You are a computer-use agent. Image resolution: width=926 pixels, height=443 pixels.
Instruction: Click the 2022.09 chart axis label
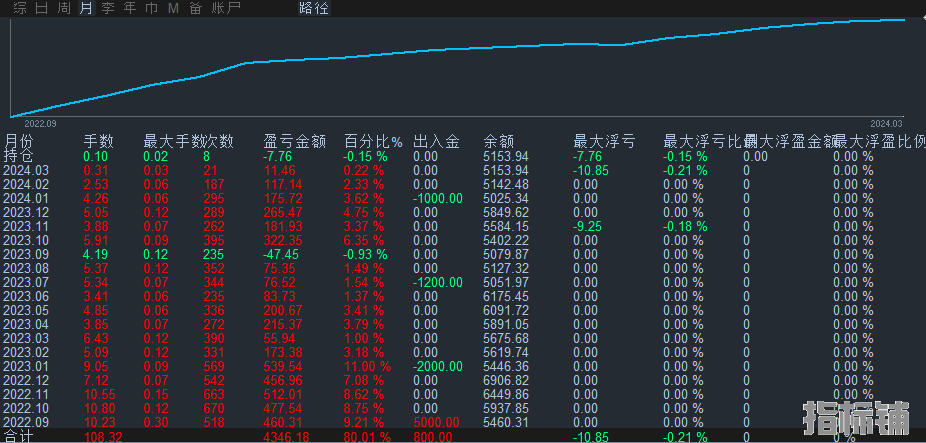coord(40,123)
